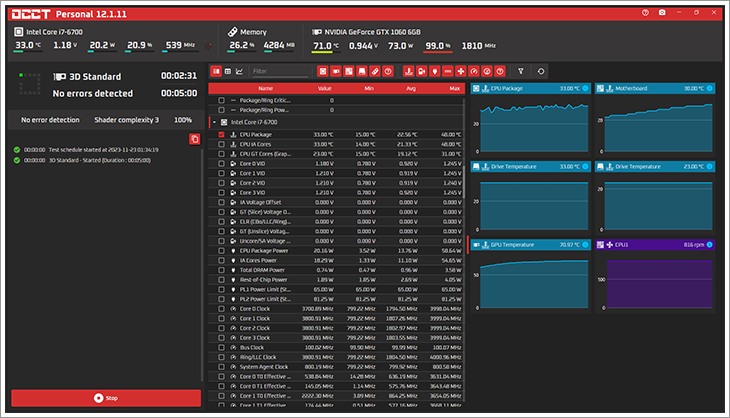Check the Total DRAM Power checkbox

point(222,270)
